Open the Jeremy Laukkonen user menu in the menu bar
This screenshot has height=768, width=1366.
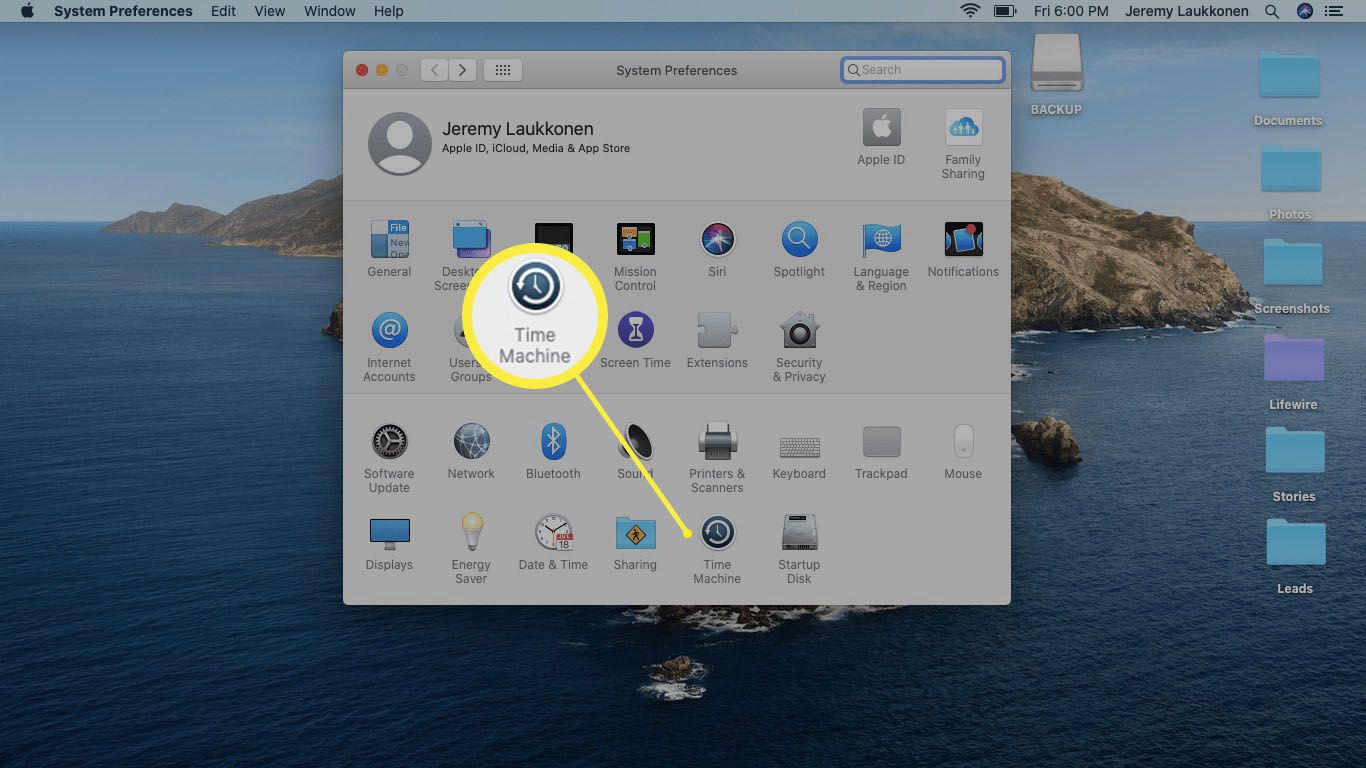(1186, 11)
